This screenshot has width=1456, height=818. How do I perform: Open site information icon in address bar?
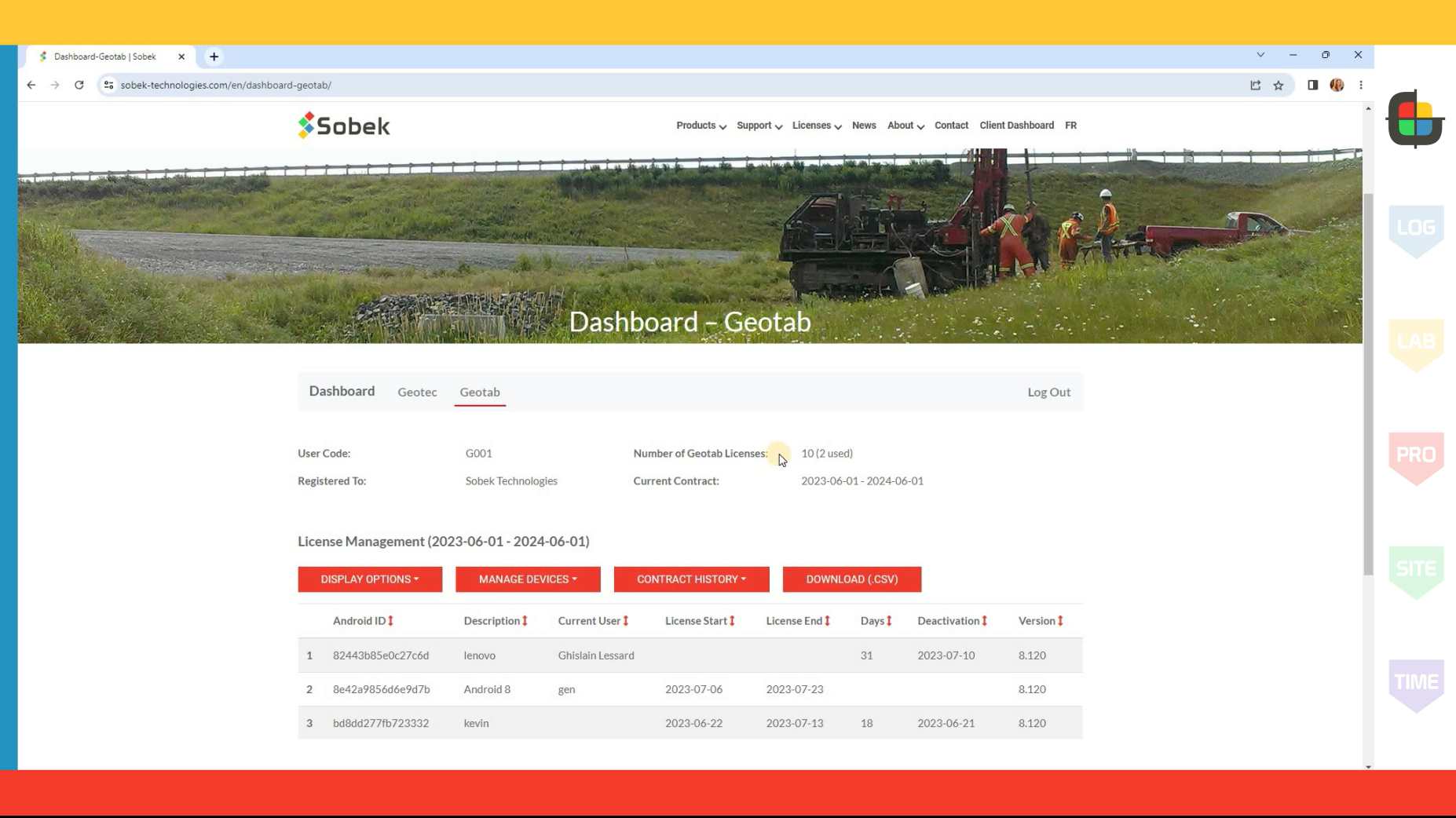point(109,85)
